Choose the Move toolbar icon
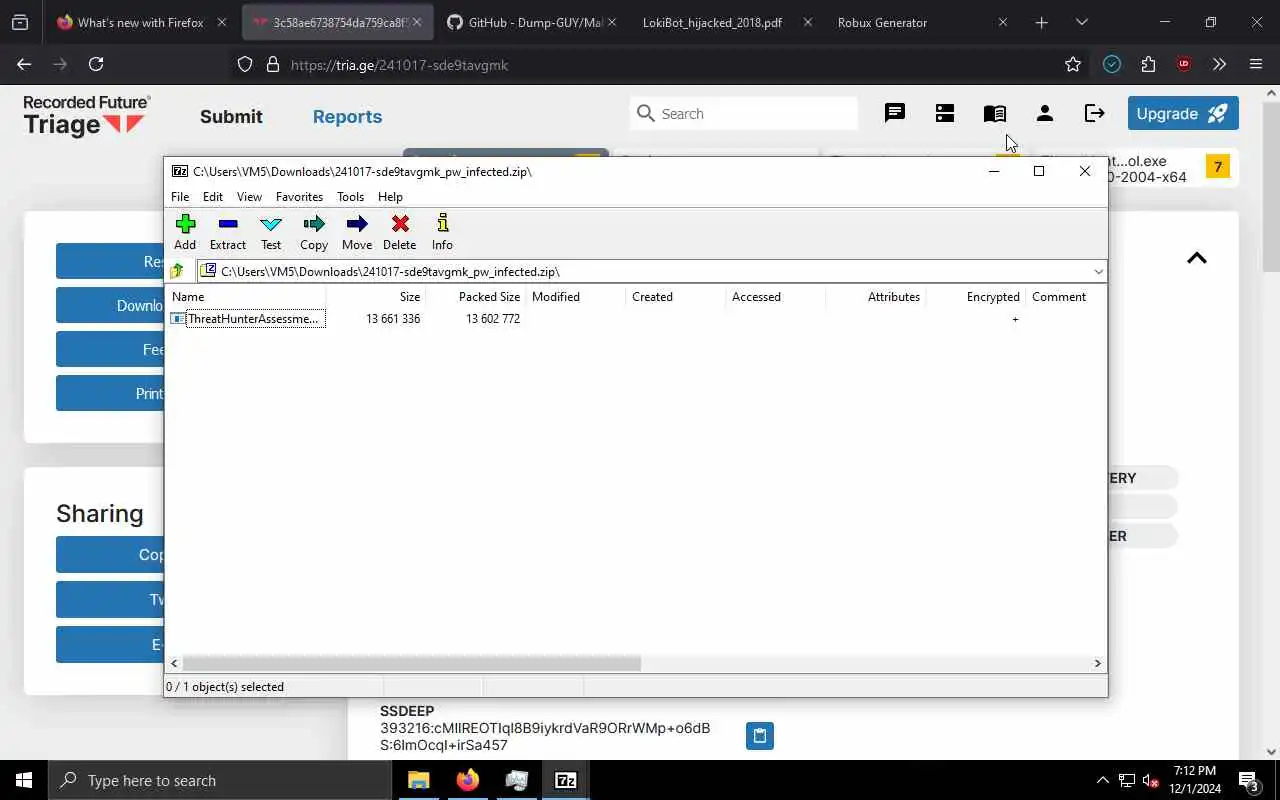Image resolution: width=1280 pixels, height=800 pixels. (357, 232)
